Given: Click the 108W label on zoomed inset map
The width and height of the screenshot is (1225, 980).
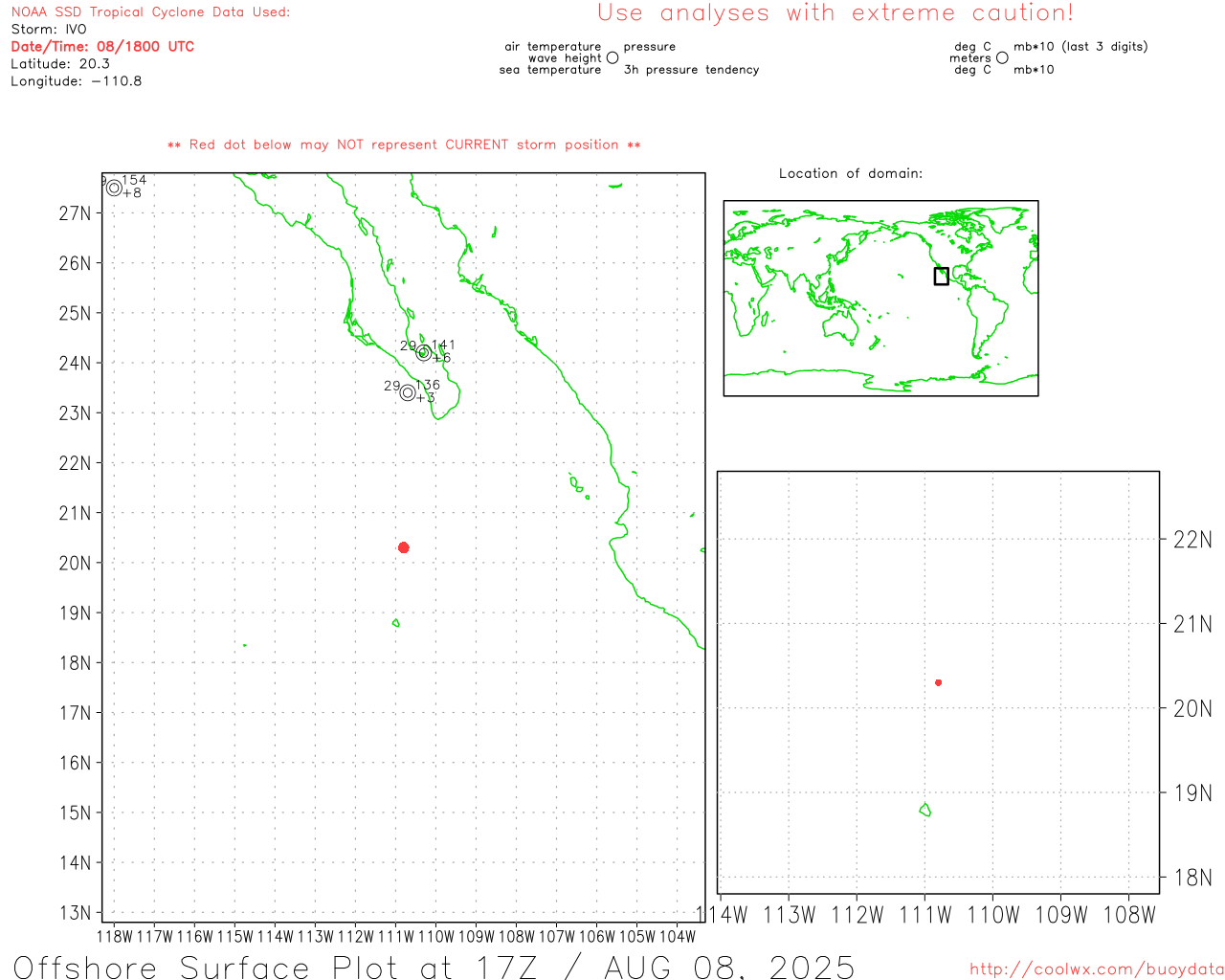Looking at the screenshot, I should coord(1130,915).
